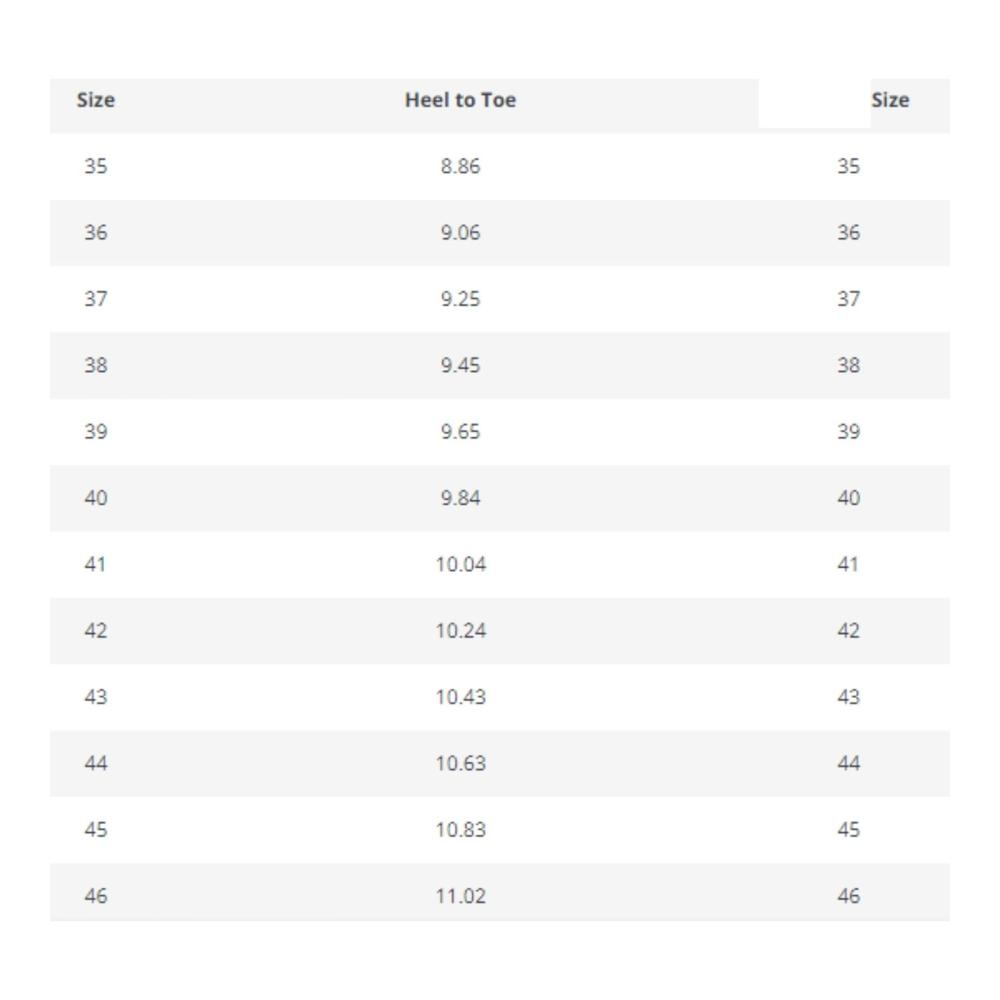This screenshot has width=1000, height=1000.
Task: Select the 10.24 measurement value
Action: tap(460, 631)
